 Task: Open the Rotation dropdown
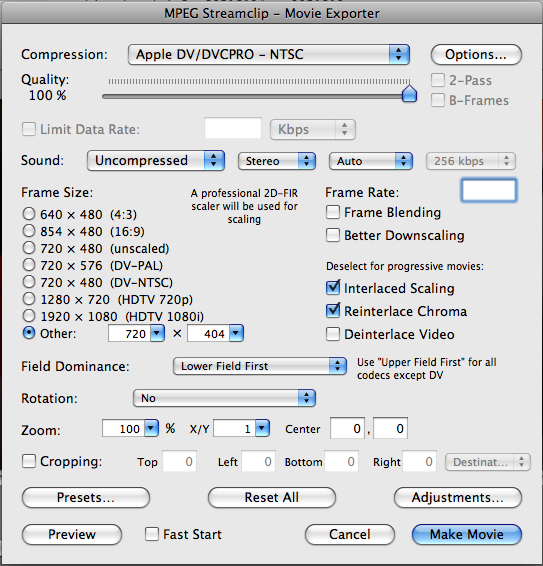click(224, 398)
